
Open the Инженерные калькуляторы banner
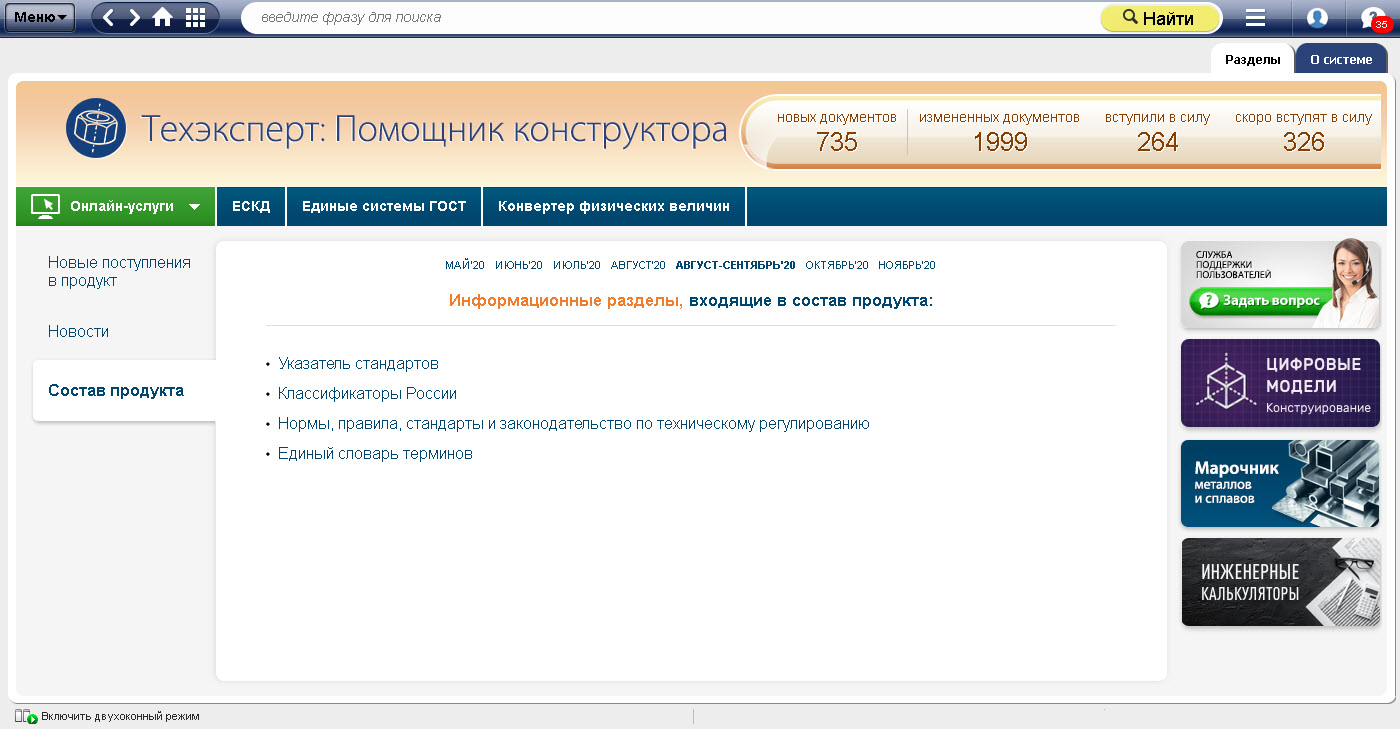coord(1280,582)
